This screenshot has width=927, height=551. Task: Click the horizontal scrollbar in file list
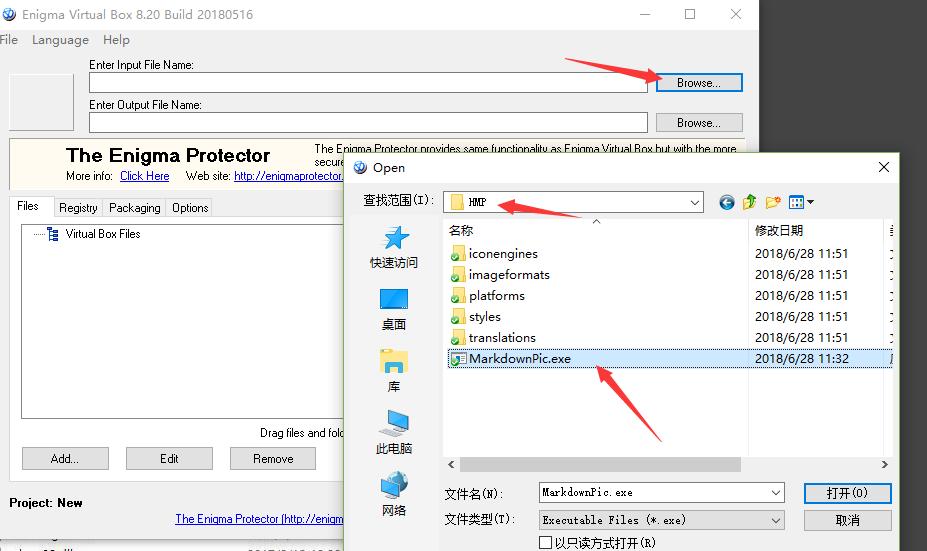(600, 465)
